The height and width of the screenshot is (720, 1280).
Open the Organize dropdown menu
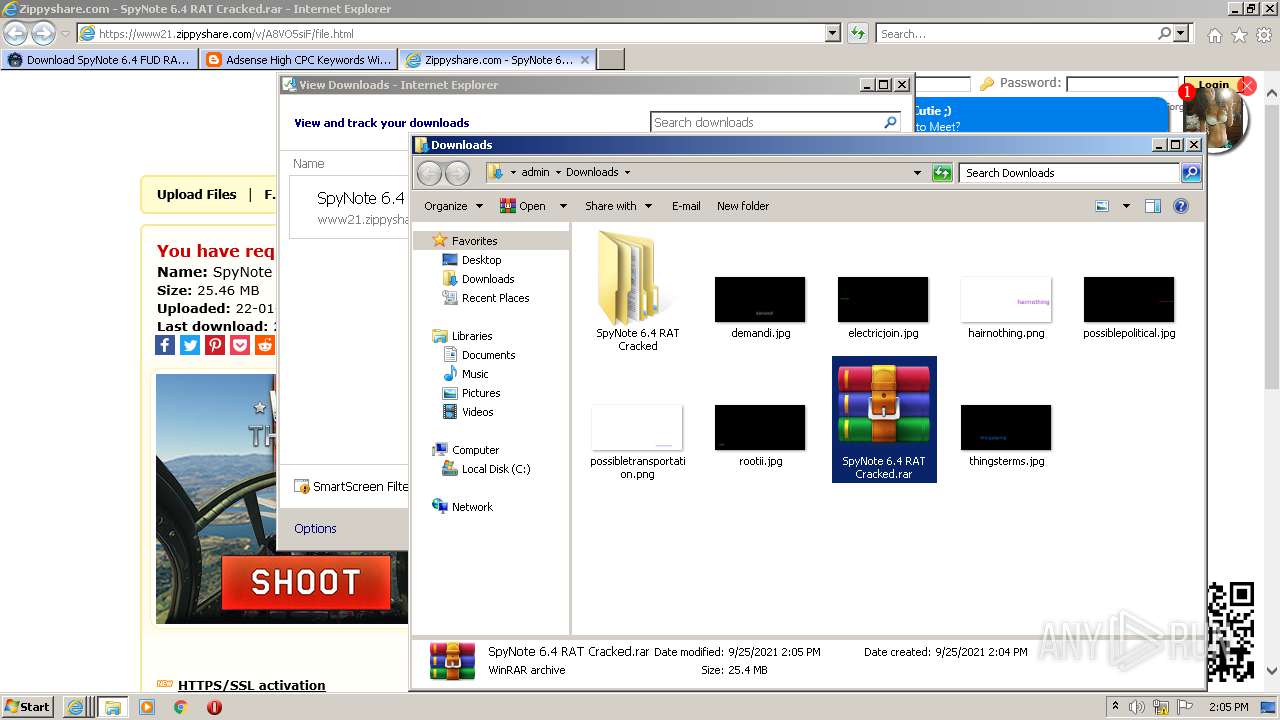[453, 206]
